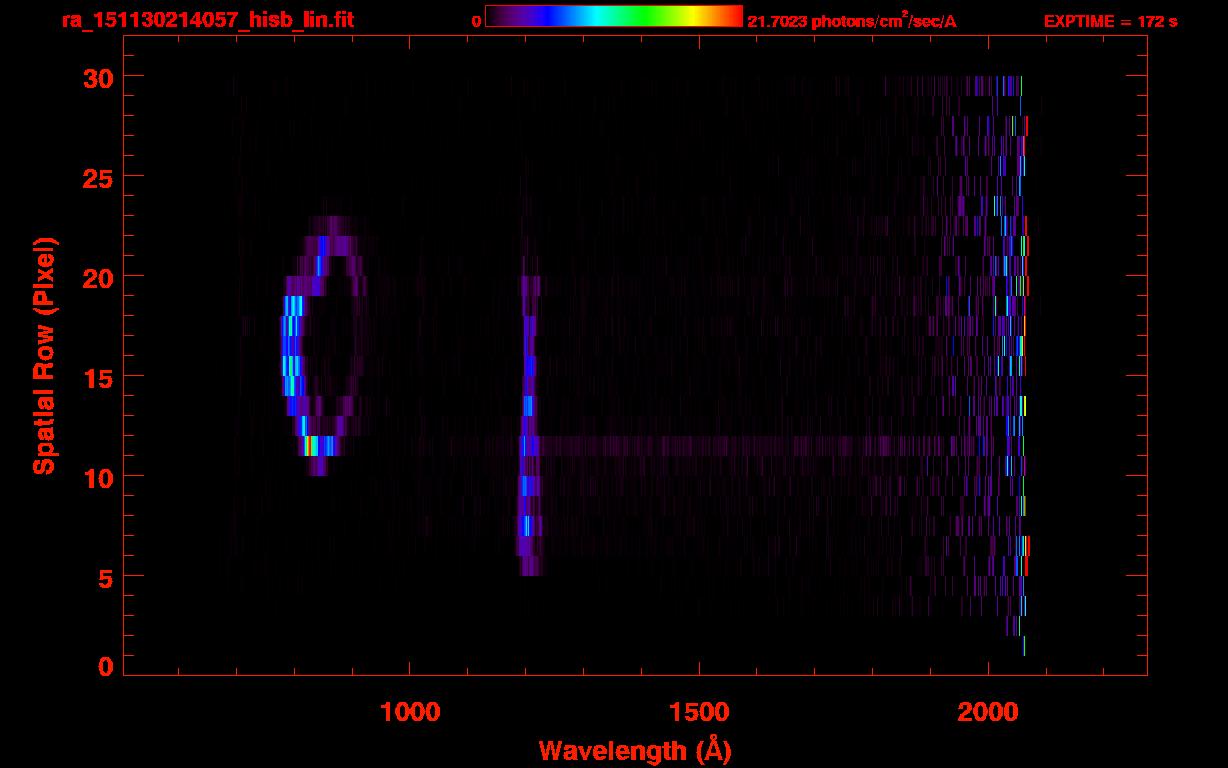
Task: Click the Spatial Row (Pixel) axis title
Action: coord(45,356)
